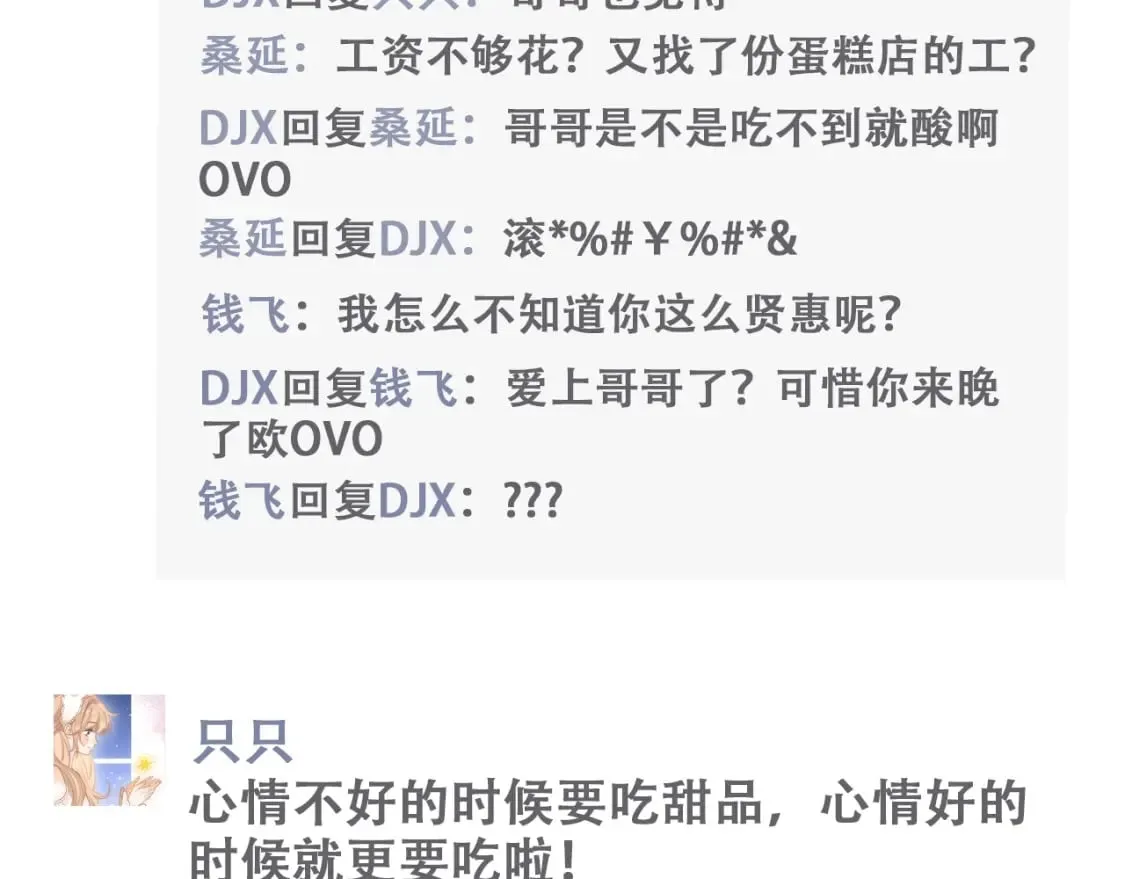
Task: Open 桑延's name before '工资不够花' comment
Action: tap(244, 56)
